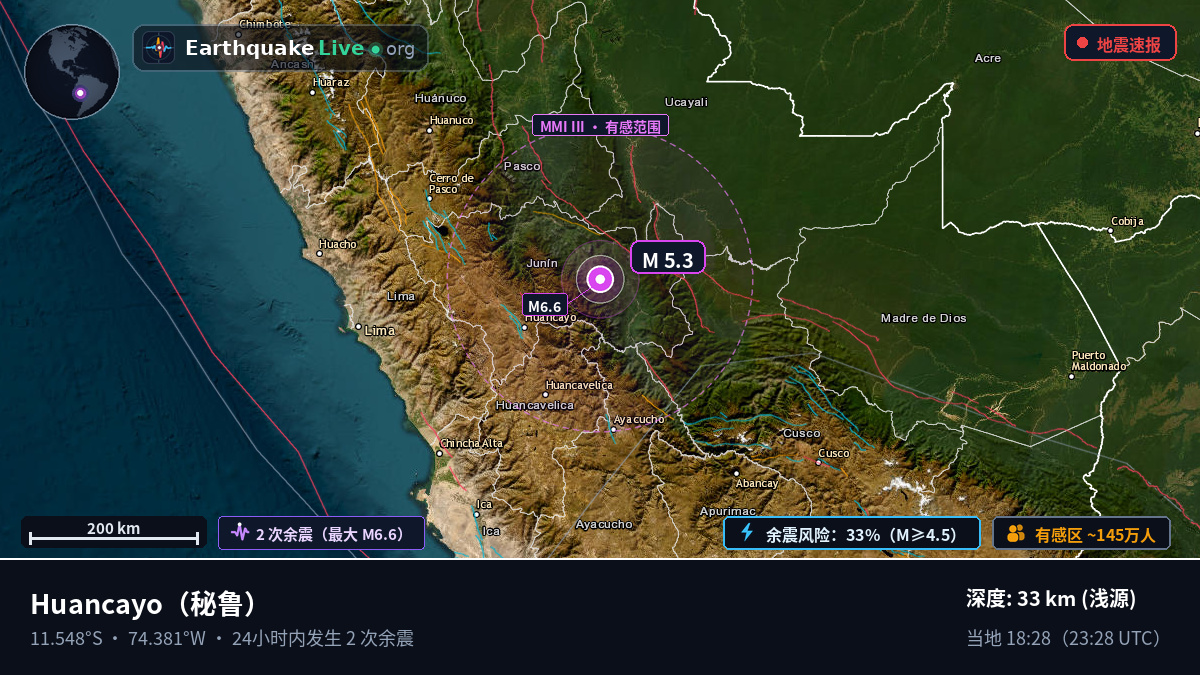Click the M 5.3 magnitude label
1200x675 pixels.
(667, 258)
